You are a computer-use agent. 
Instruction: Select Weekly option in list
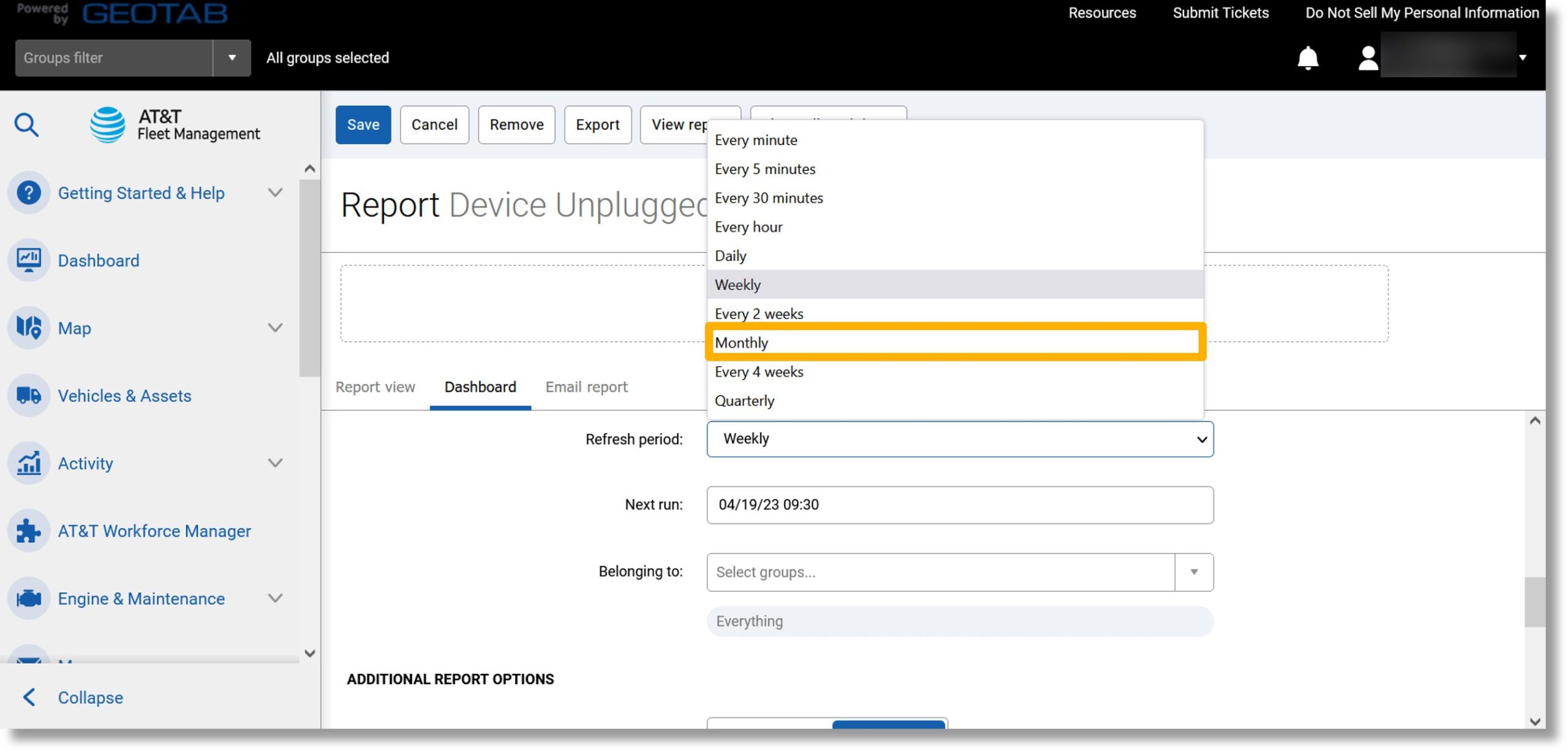pyautogui.click(x=956, y=284)
